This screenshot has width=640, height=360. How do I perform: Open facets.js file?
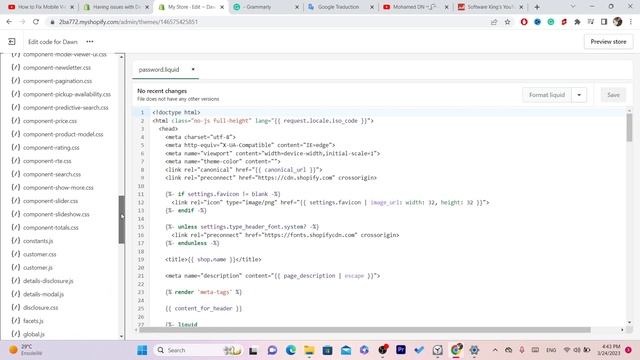33,321
